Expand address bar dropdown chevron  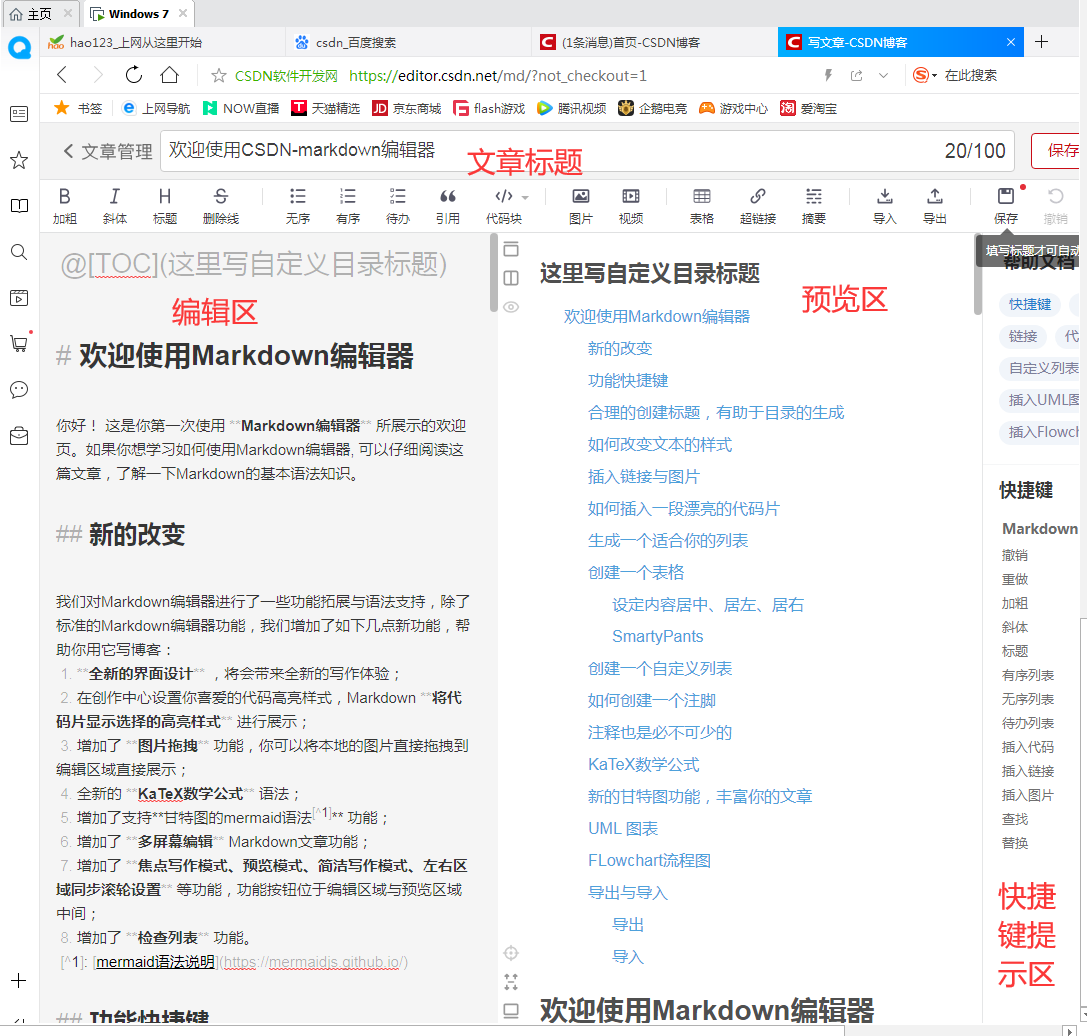pyautogui.click(x=883, y=76)
